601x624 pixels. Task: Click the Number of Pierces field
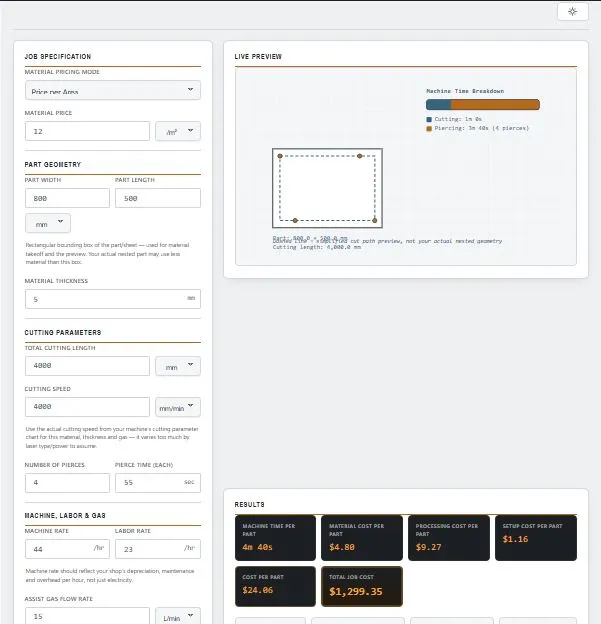pos(67,483)
